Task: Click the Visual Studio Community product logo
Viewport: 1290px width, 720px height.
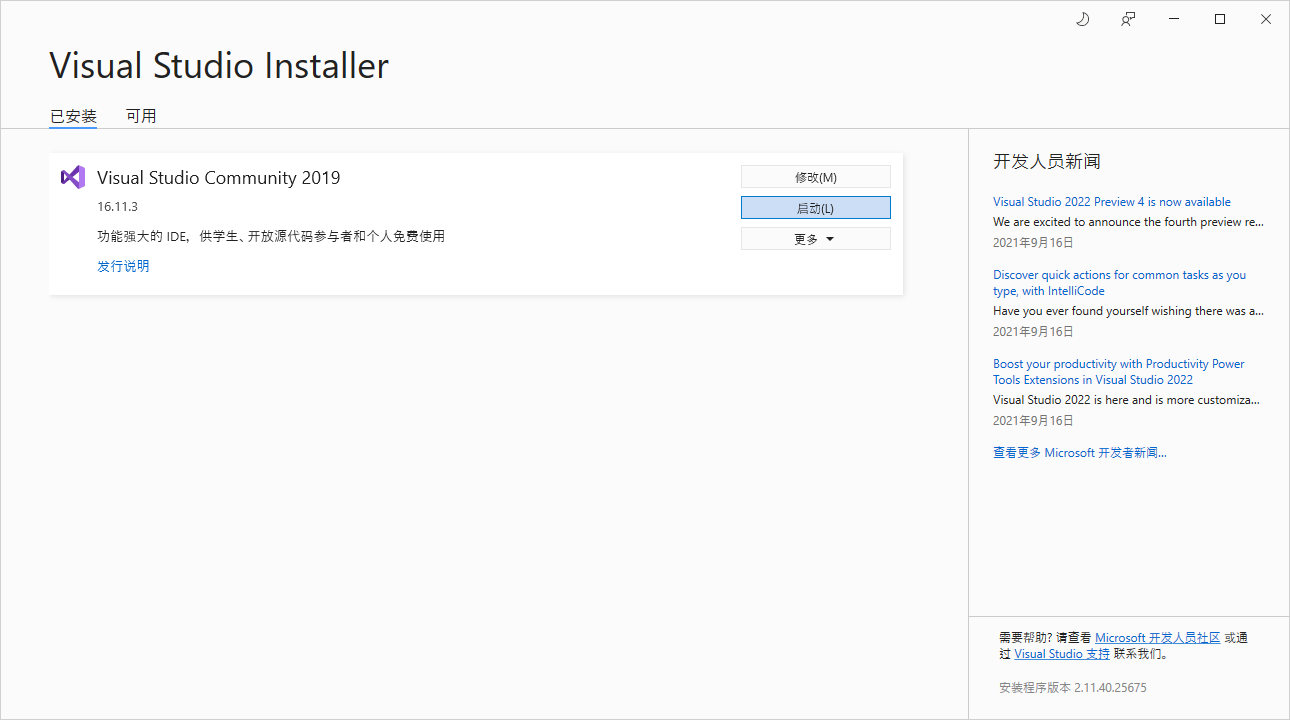Action: pos(71,177)
